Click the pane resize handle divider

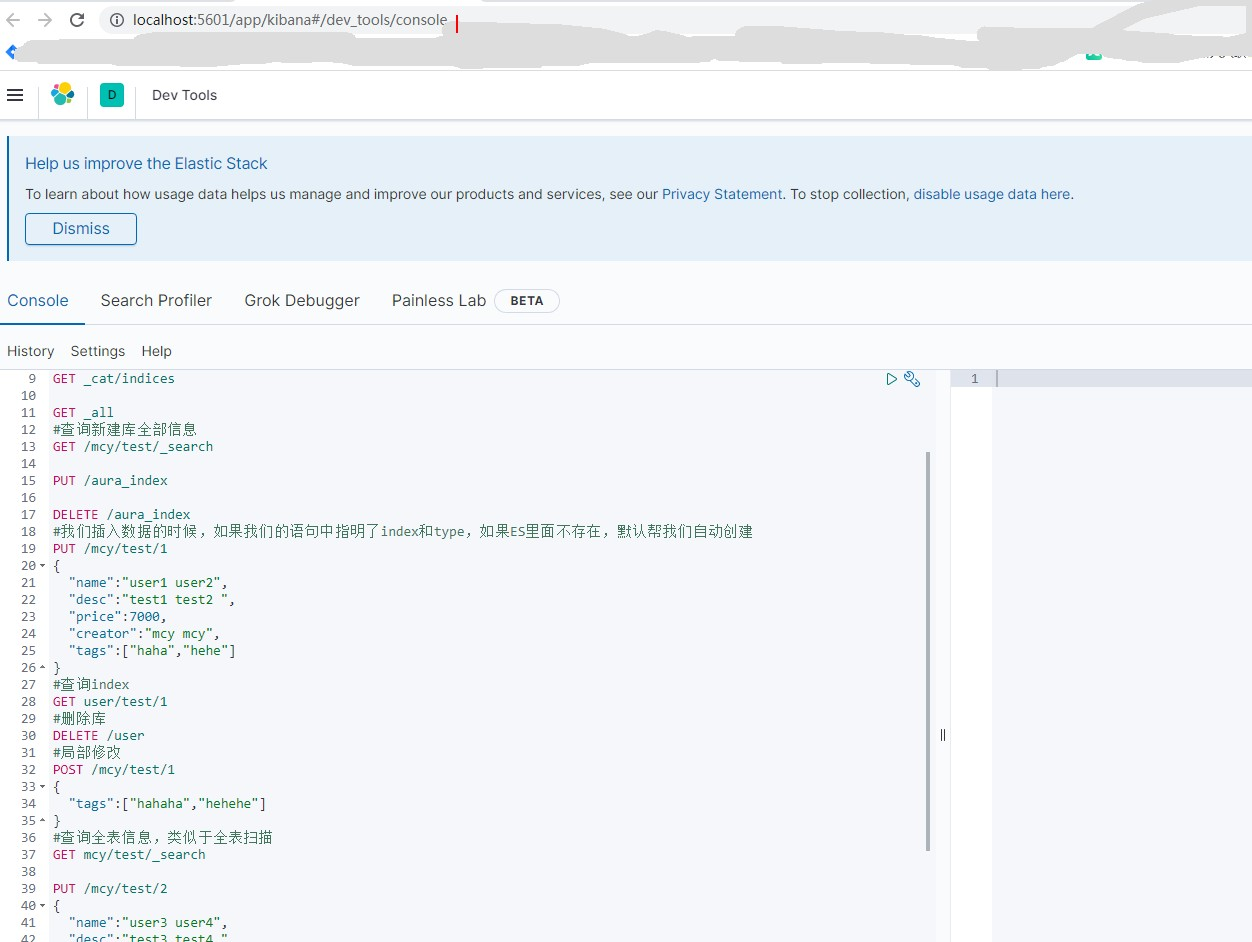[x=943, y=735]
